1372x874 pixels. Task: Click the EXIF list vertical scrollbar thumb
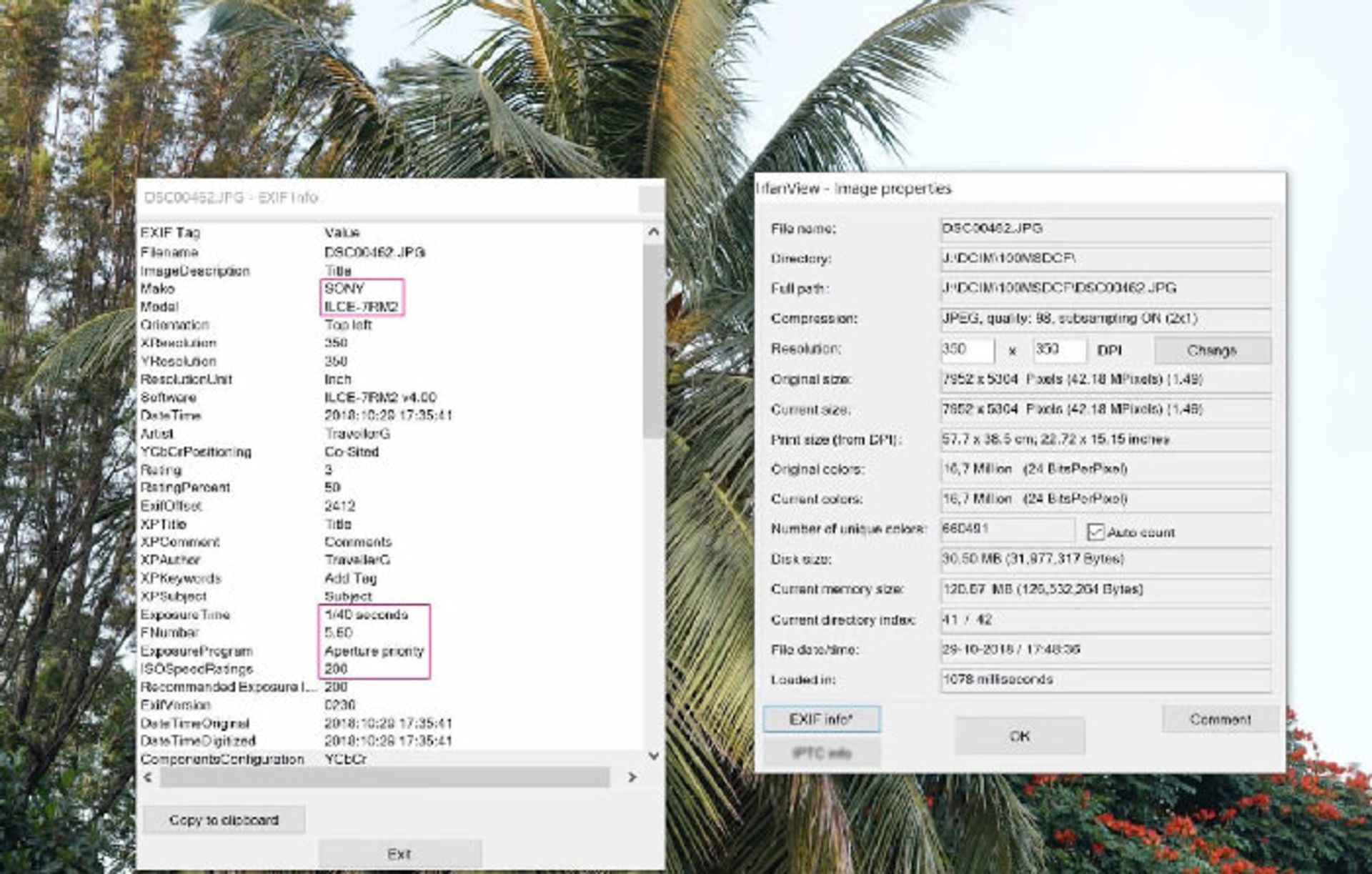pos(652,339)
